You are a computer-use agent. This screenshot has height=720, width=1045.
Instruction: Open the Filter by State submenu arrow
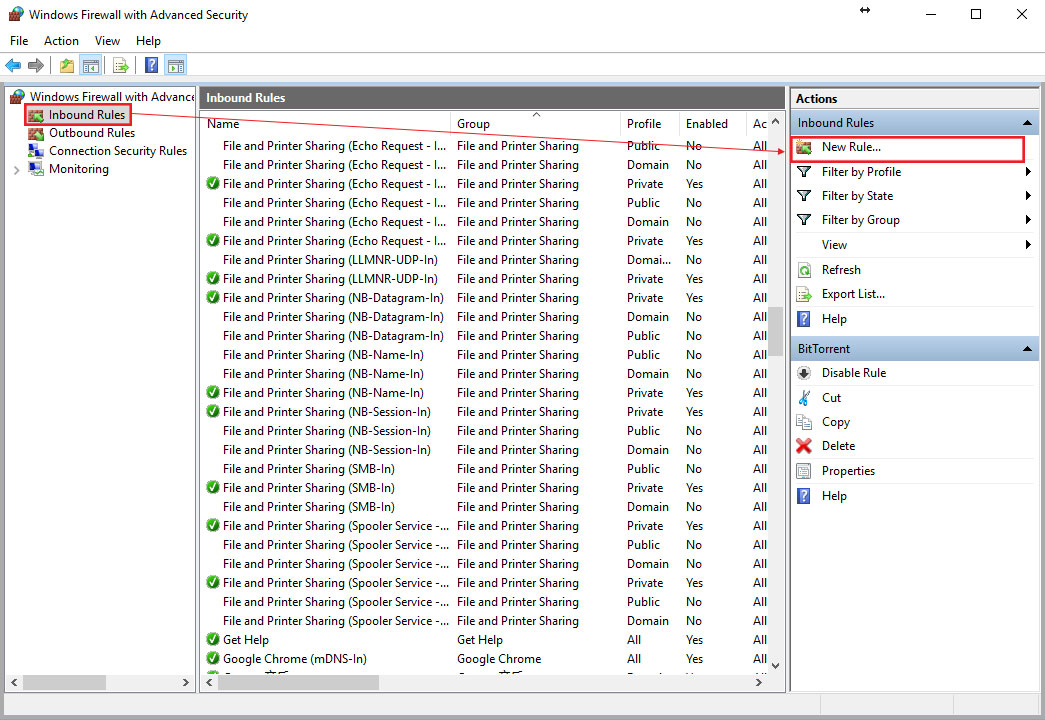coord(1028,196)
